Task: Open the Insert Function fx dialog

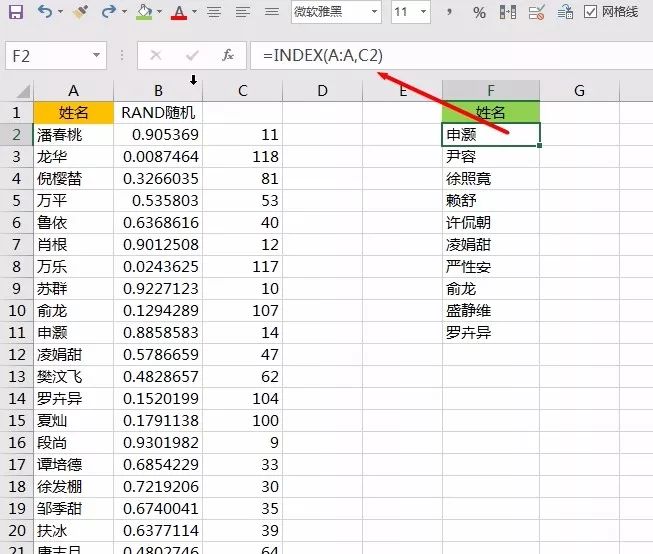Action: click(x=227, y=55)
